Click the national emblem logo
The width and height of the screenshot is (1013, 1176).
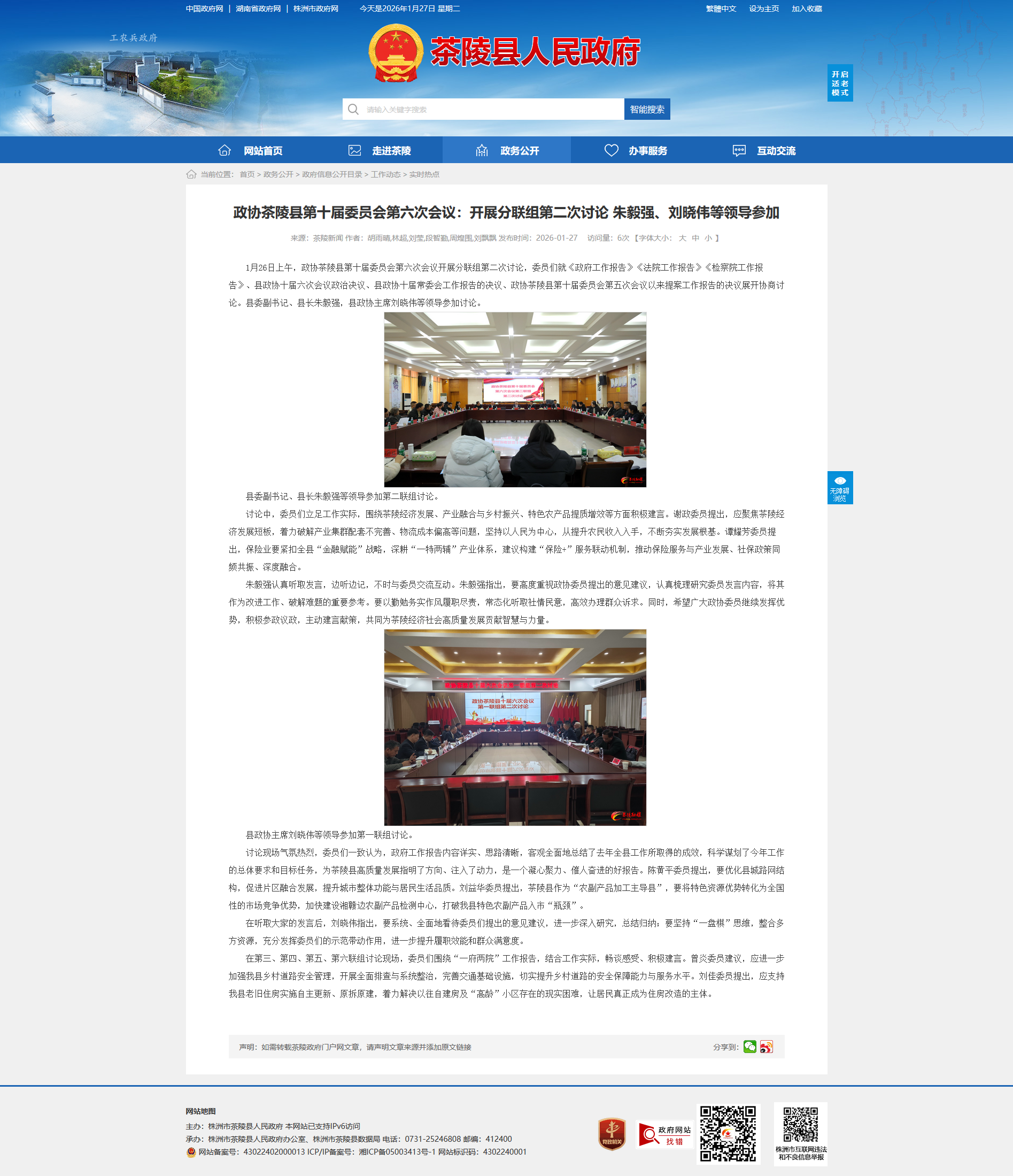click(396, 53)
